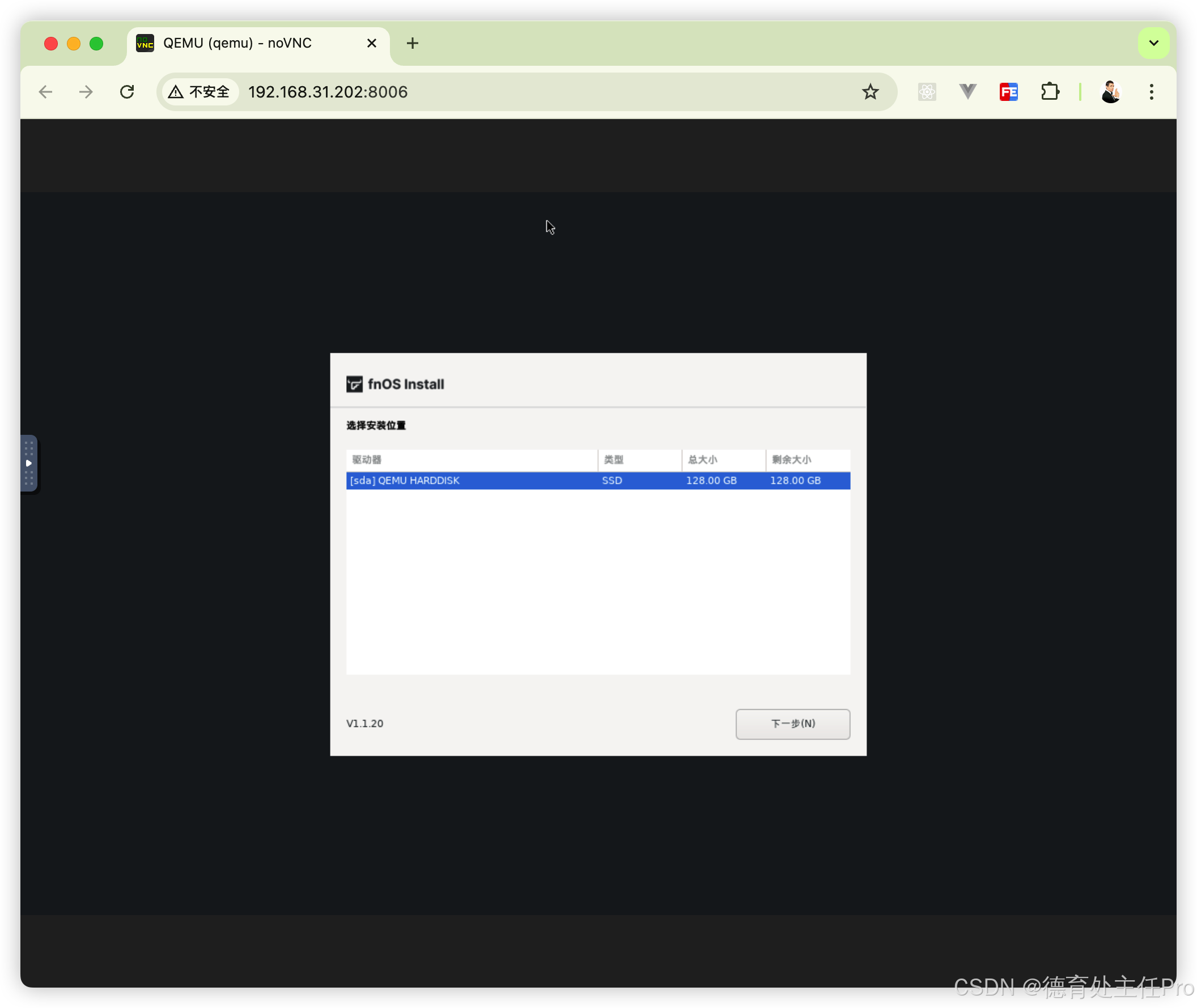Open the FE helper extension icon
The image size is (1197, 1008).
tap(1008, 92)
